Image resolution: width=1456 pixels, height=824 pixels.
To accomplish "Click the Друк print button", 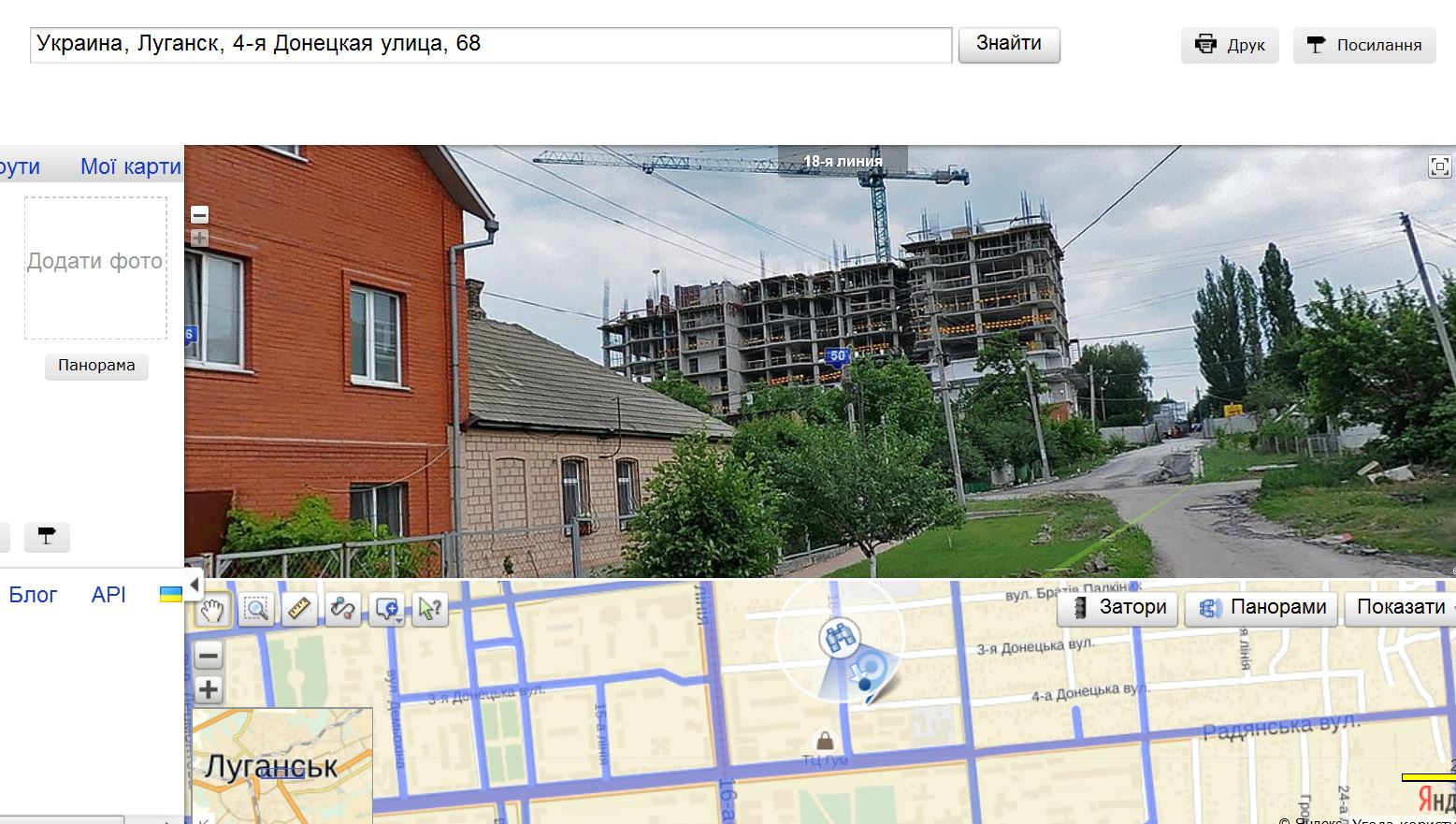I will click(1230, 45).
